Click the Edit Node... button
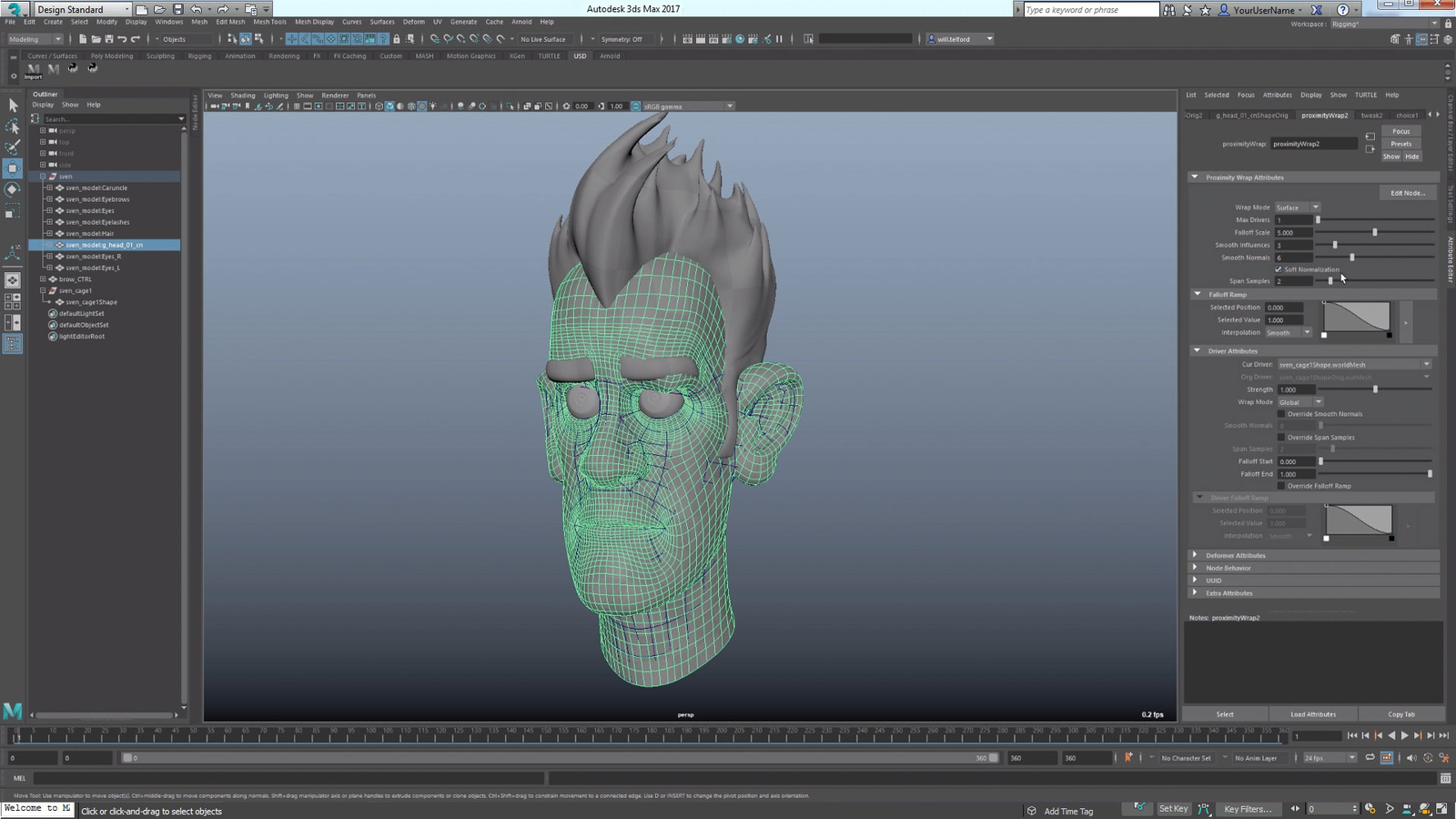Image resolution: width=1456 pixels, height=819 pixels. point(1407,193)
